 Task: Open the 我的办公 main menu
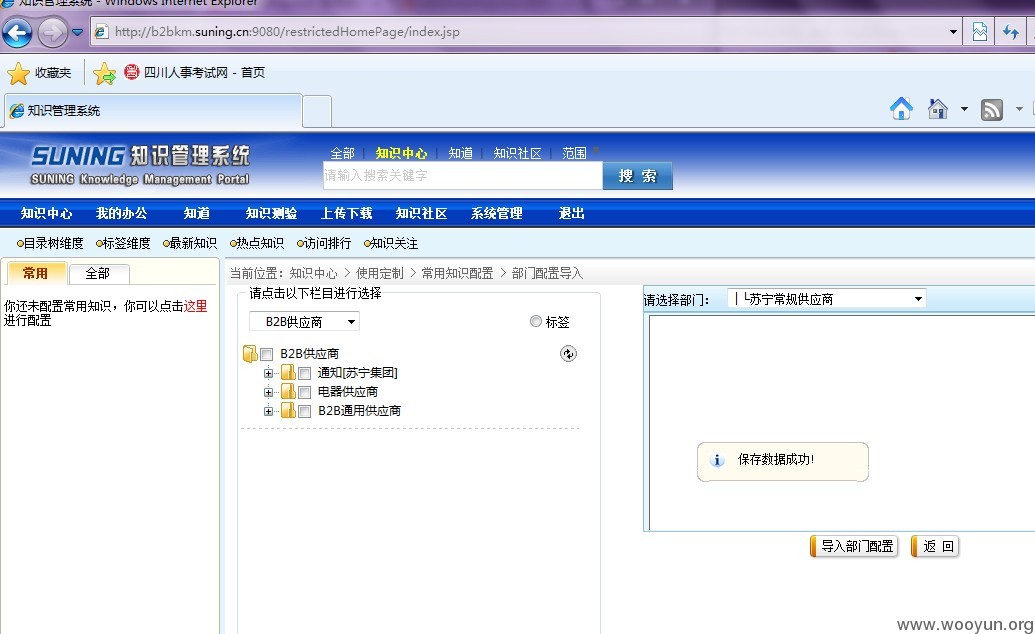[121, 213]
